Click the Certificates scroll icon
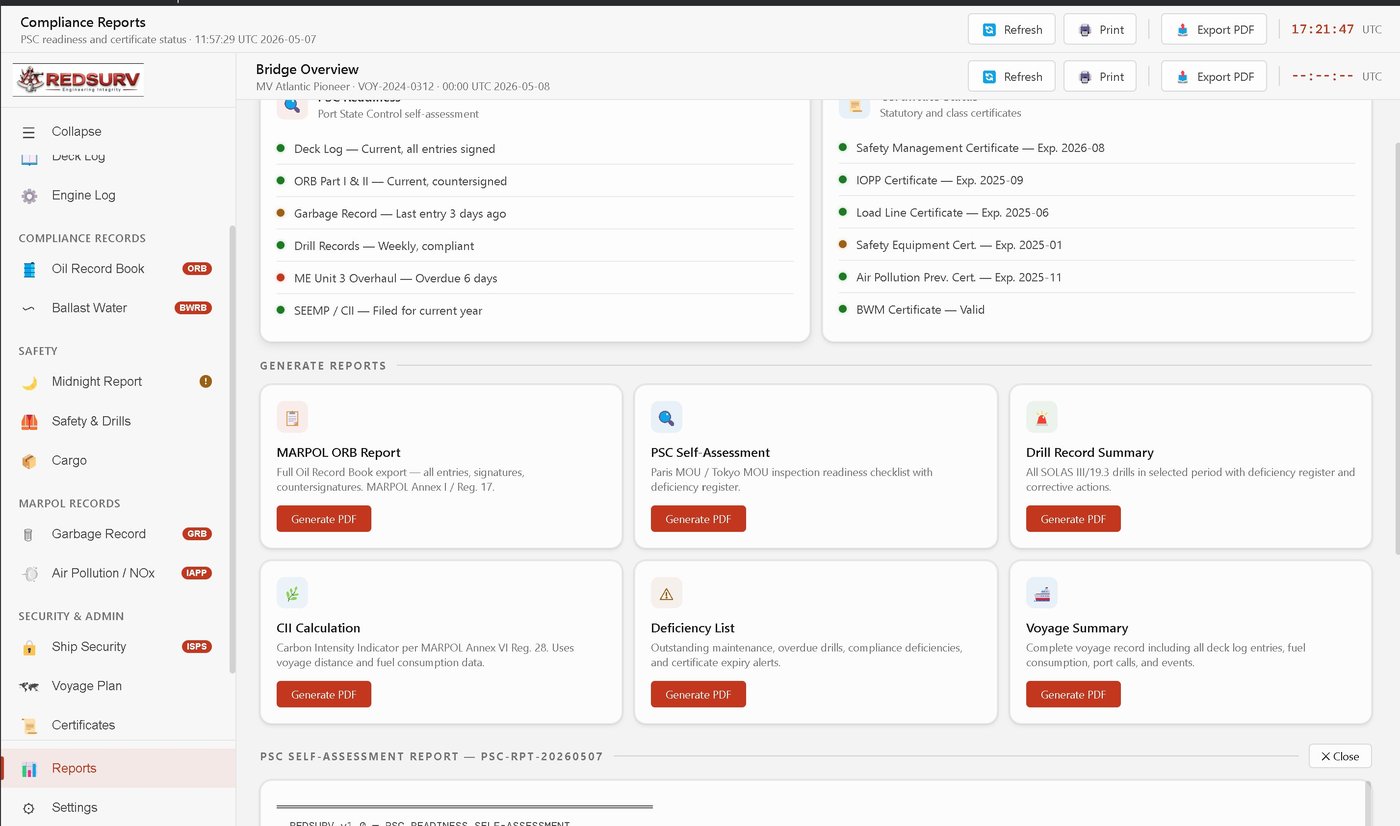 [x=30, y=726]
